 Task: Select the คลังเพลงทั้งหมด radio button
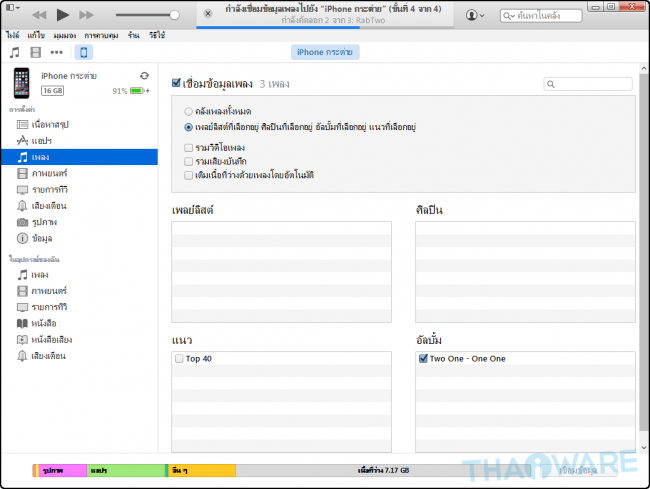[188, 111]
